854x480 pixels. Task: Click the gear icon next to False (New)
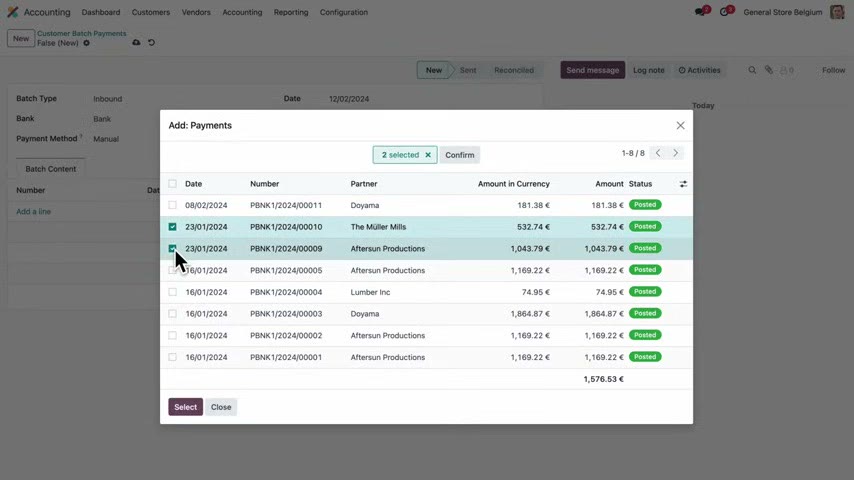[87, 43]
